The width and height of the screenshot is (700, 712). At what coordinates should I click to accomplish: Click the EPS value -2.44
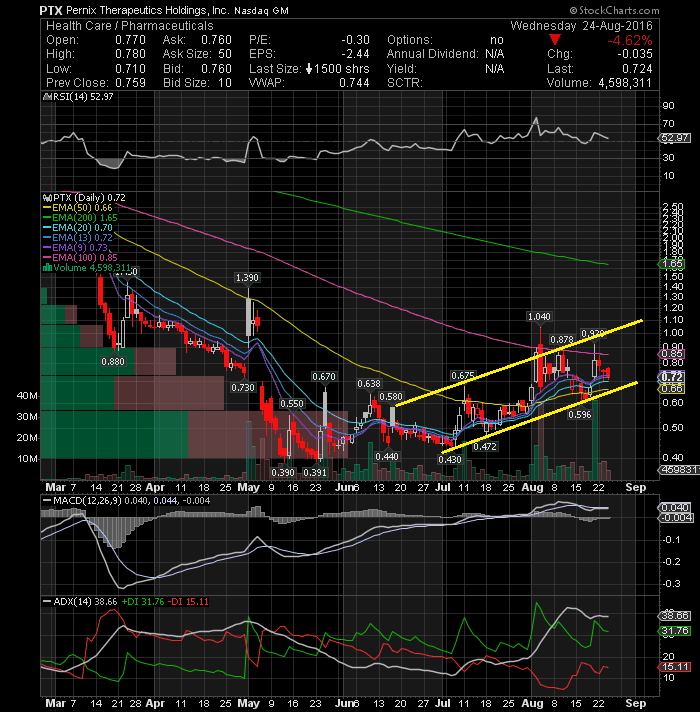[355, 54]
